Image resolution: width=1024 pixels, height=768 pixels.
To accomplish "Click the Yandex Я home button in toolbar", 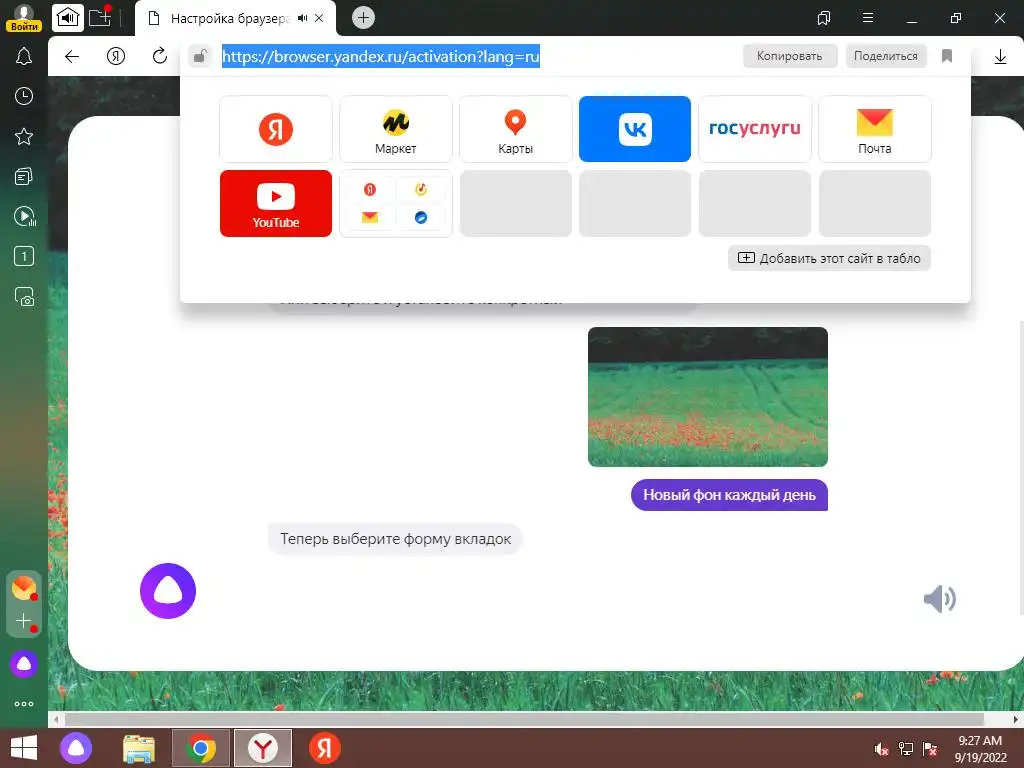I will tap(116, 56).
